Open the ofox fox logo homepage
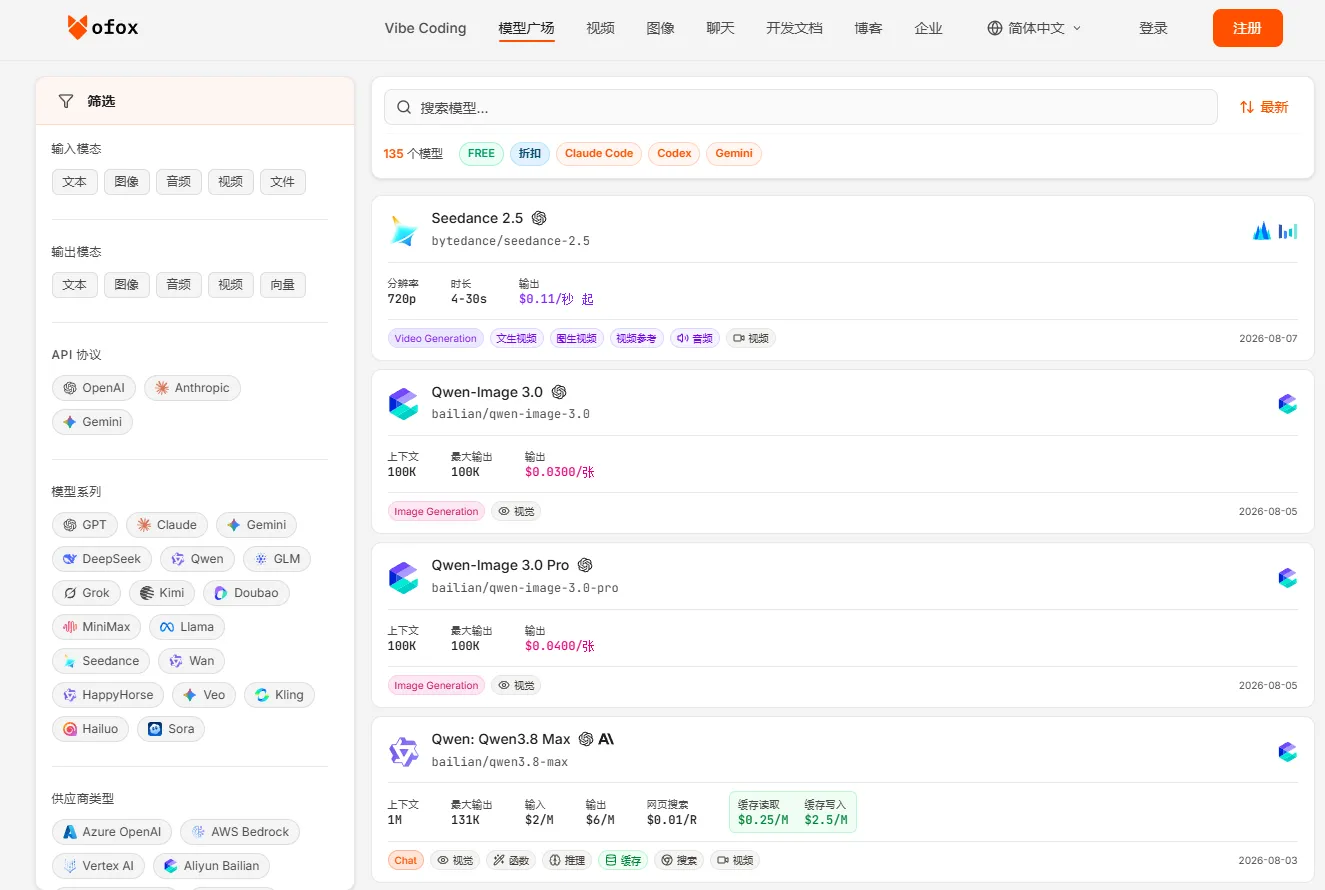Screen dimensions: 1325x890 click(x=103, y=28)
